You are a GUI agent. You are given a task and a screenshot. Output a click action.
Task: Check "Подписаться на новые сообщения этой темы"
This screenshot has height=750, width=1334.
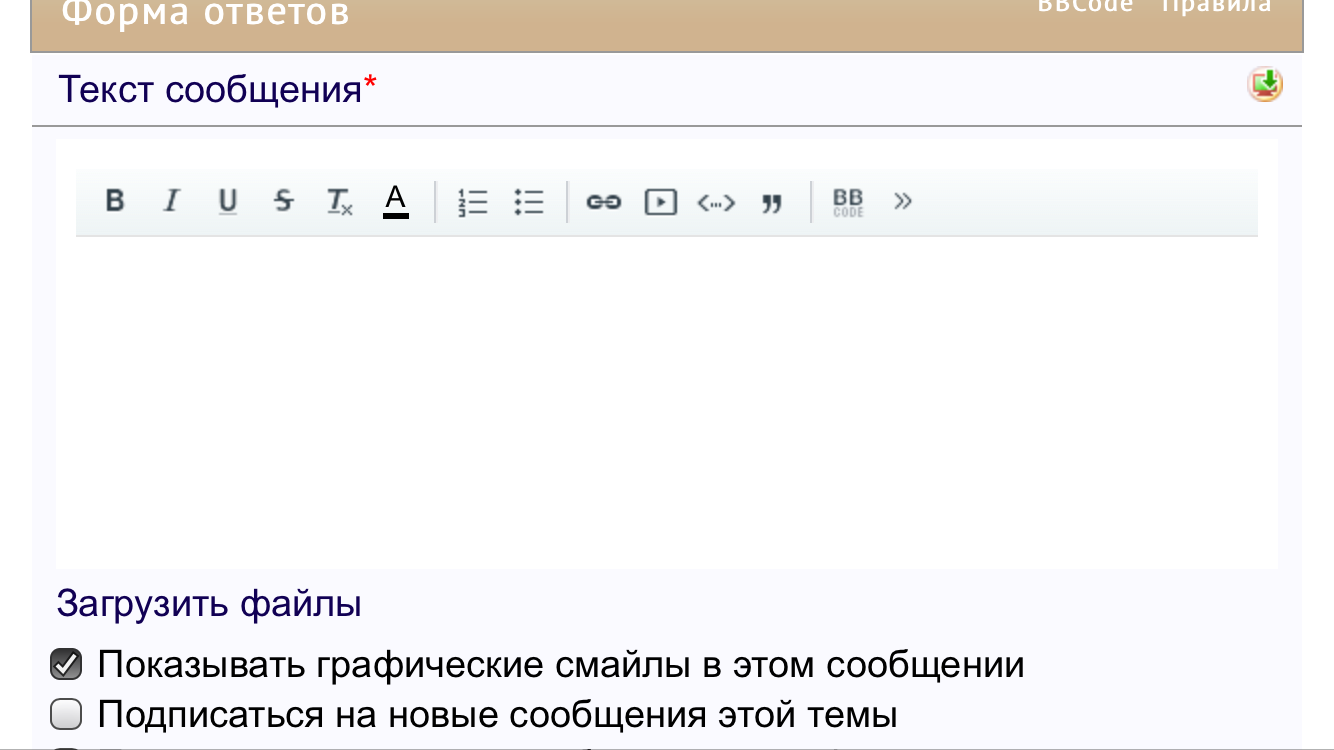pyautogui.click(x=66, y=715)
